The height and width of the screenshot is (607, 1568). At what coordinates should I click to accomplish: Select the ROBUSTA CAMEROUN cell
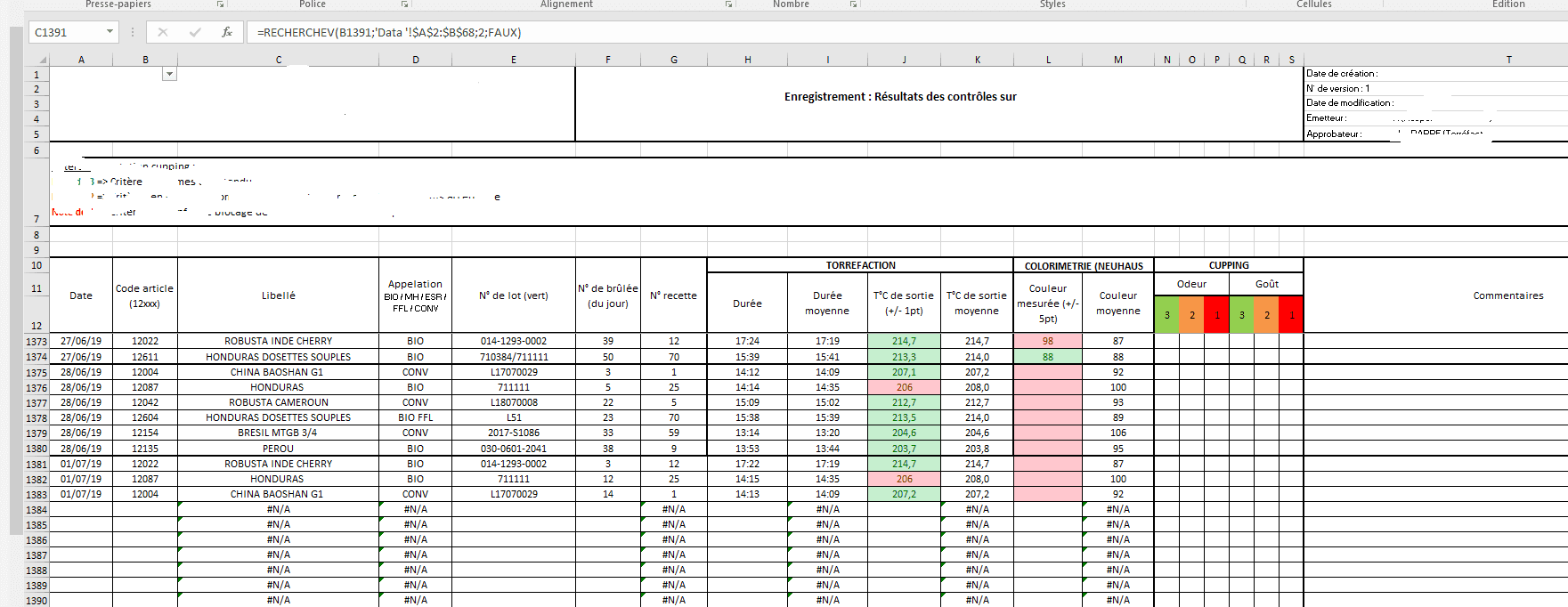click(x=279, y=402)
